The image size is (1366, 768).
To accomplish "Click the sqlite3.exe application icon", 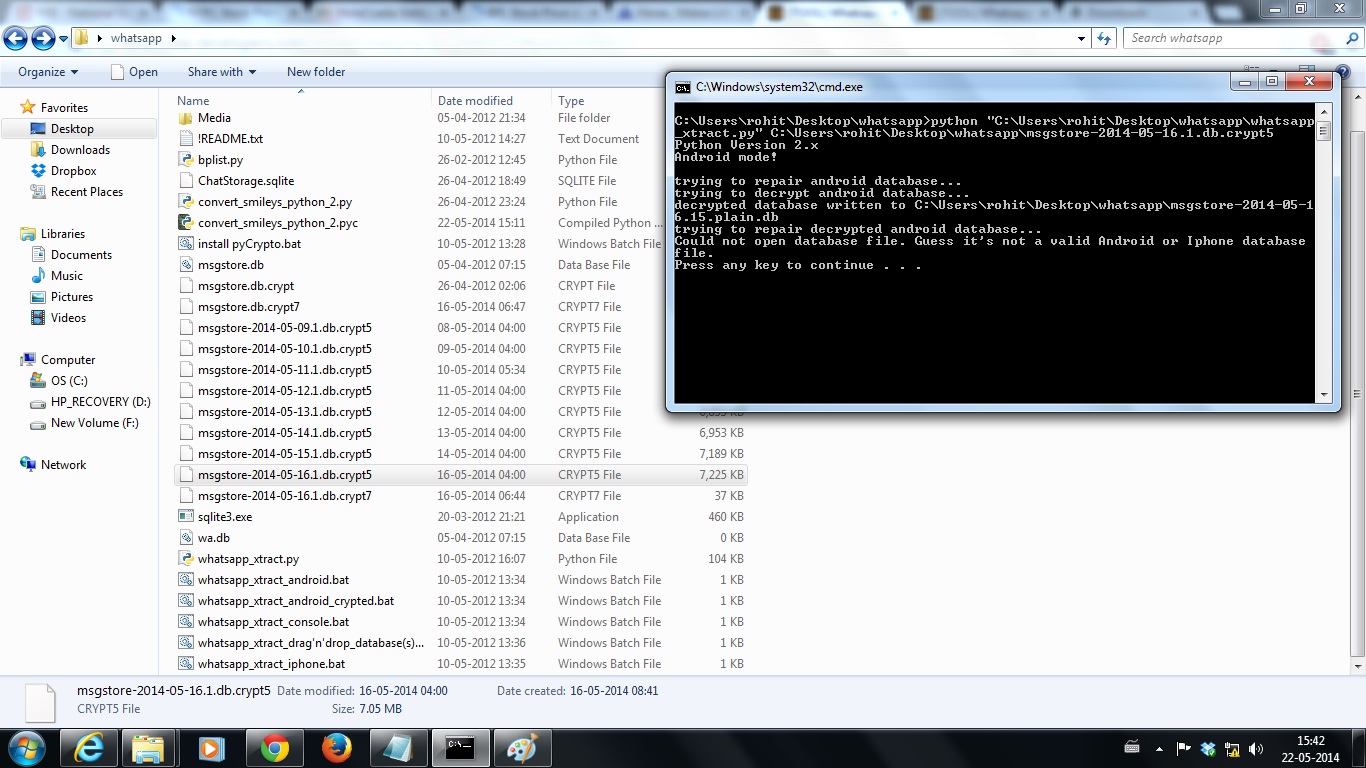I will 185,517.
